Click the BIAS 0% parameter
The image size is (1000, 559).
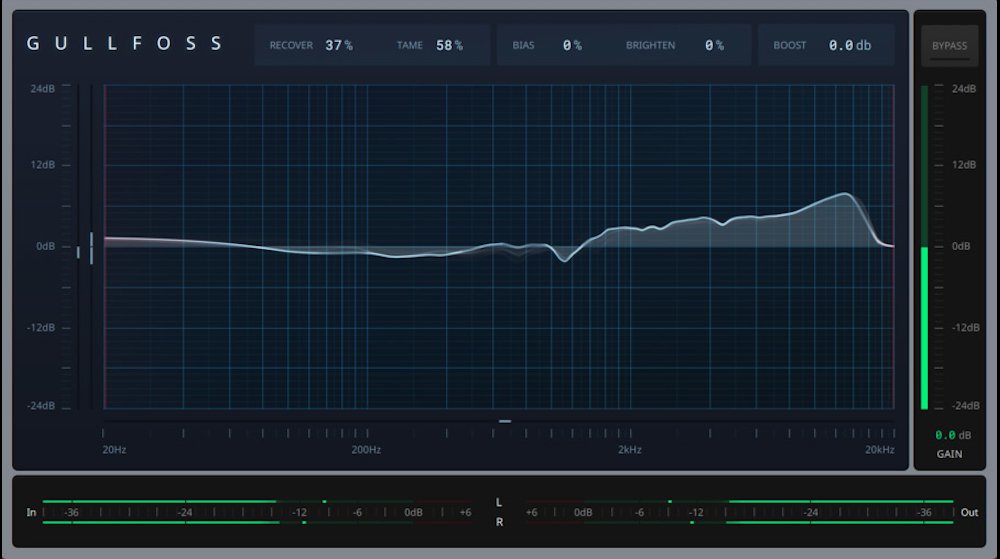pyautogui.click(x=547, y=46)
